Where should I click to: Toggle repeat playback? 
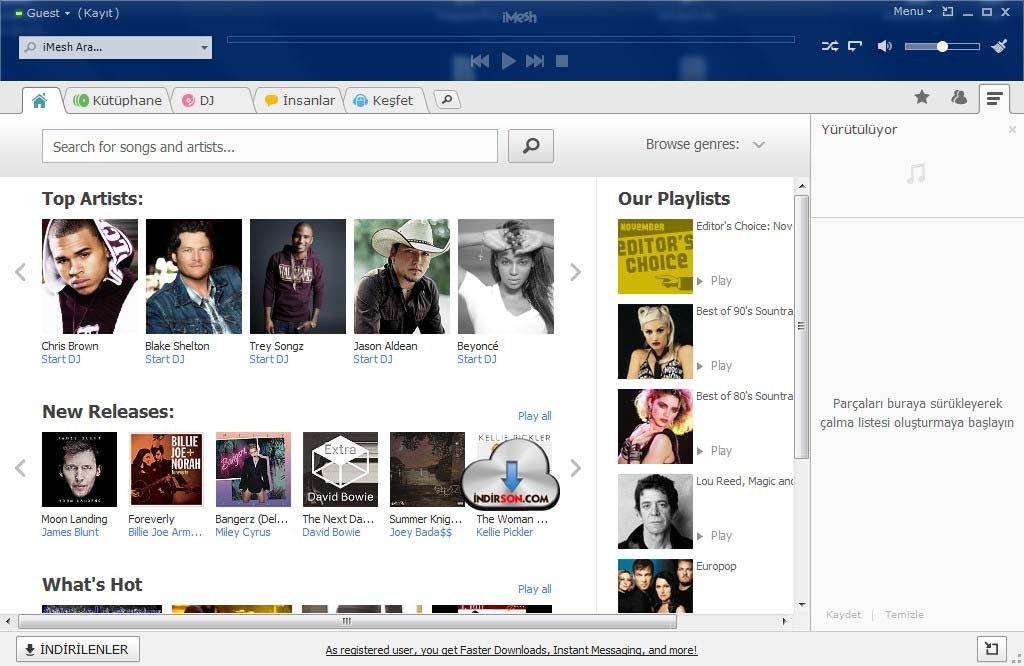(x=854, y=46)
